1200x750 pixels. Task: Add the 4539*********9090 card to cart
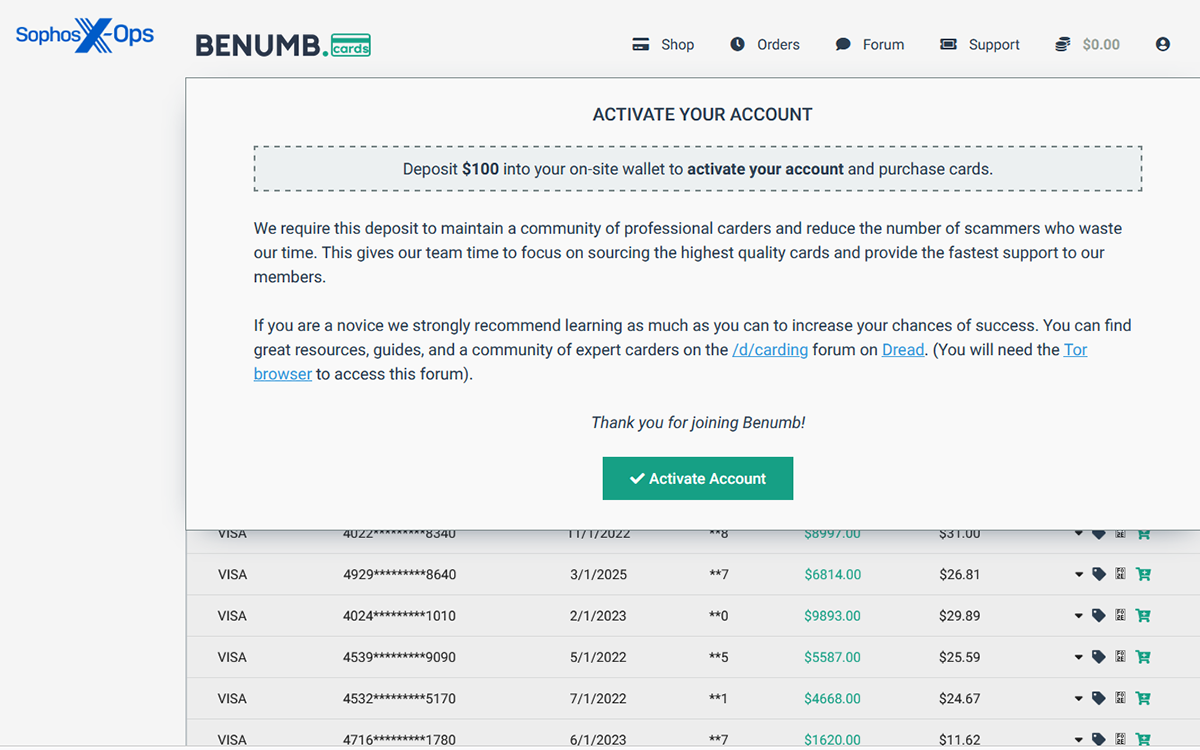[x=1143, y=657]
